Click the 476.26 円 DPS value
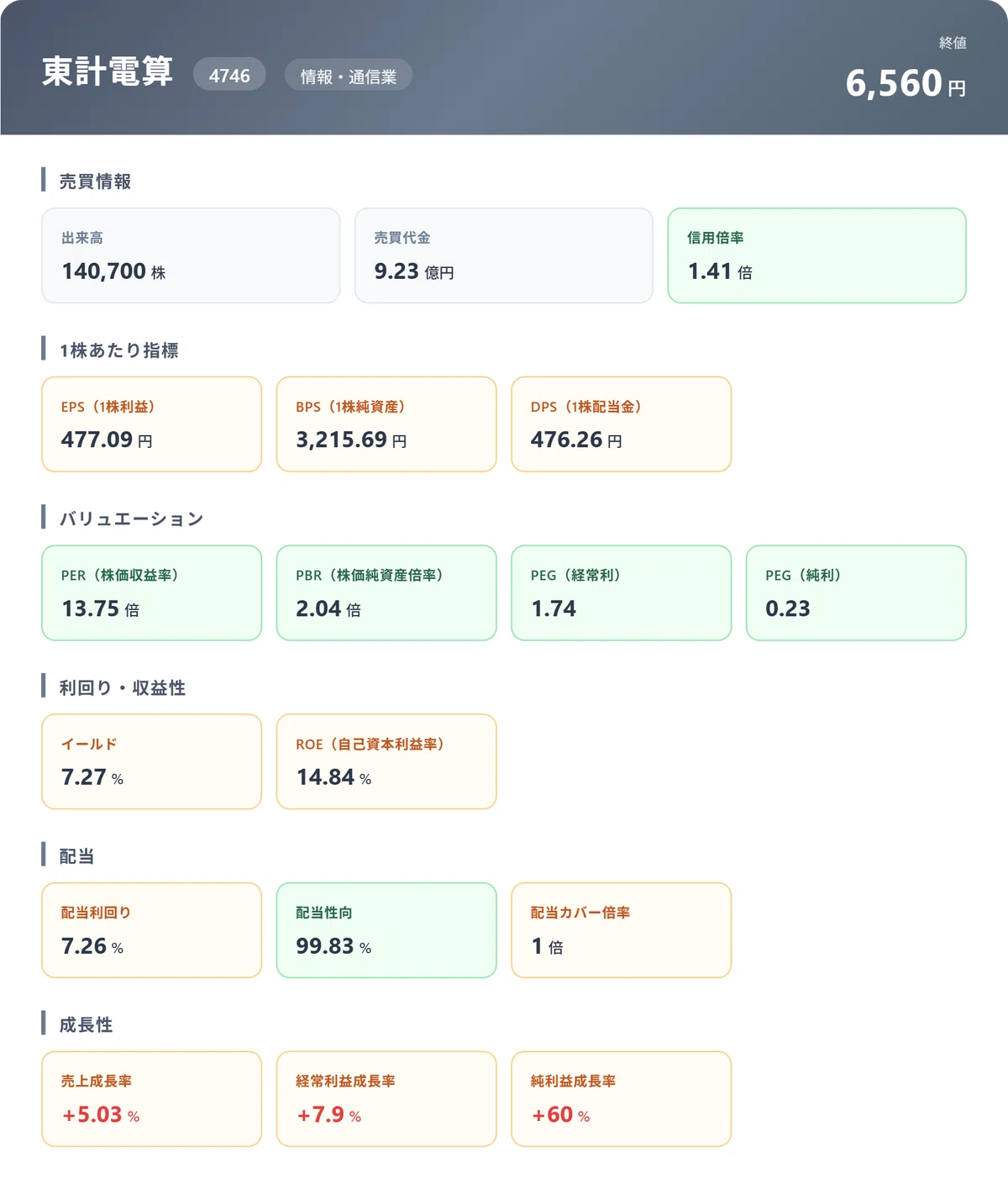This screenshot has width=1008, height=1189. pos(576,439)
